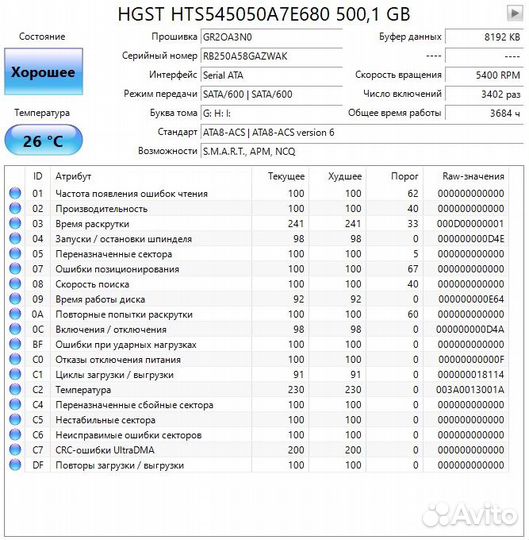This screenshot has width=529, height=540.
Task: Select status orb for attribute DF
Action: coord(15,465)
